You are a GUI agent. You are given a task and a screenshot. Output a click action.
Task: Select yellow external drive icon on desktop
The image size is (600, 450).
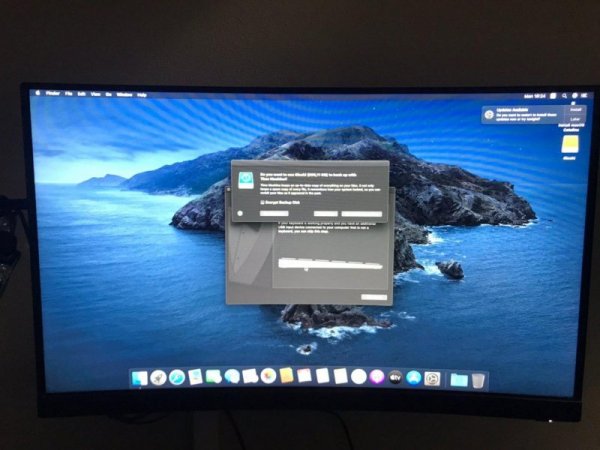point(569,145)
